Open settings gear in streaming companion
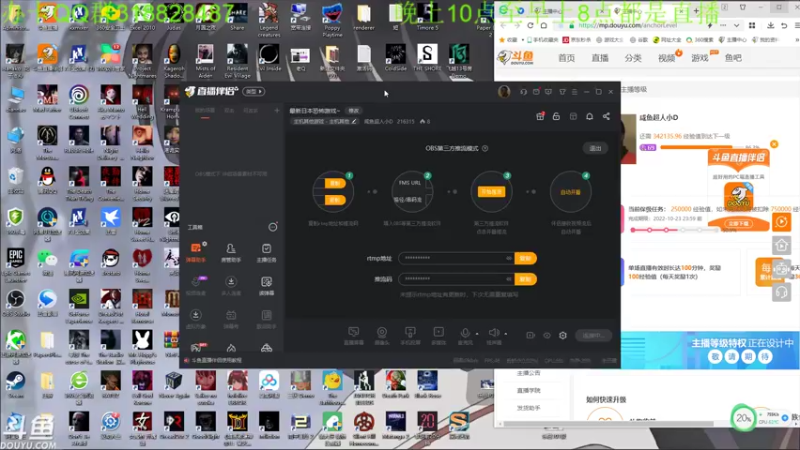Viewport: 800px width, 450px height. click(563, 335)
